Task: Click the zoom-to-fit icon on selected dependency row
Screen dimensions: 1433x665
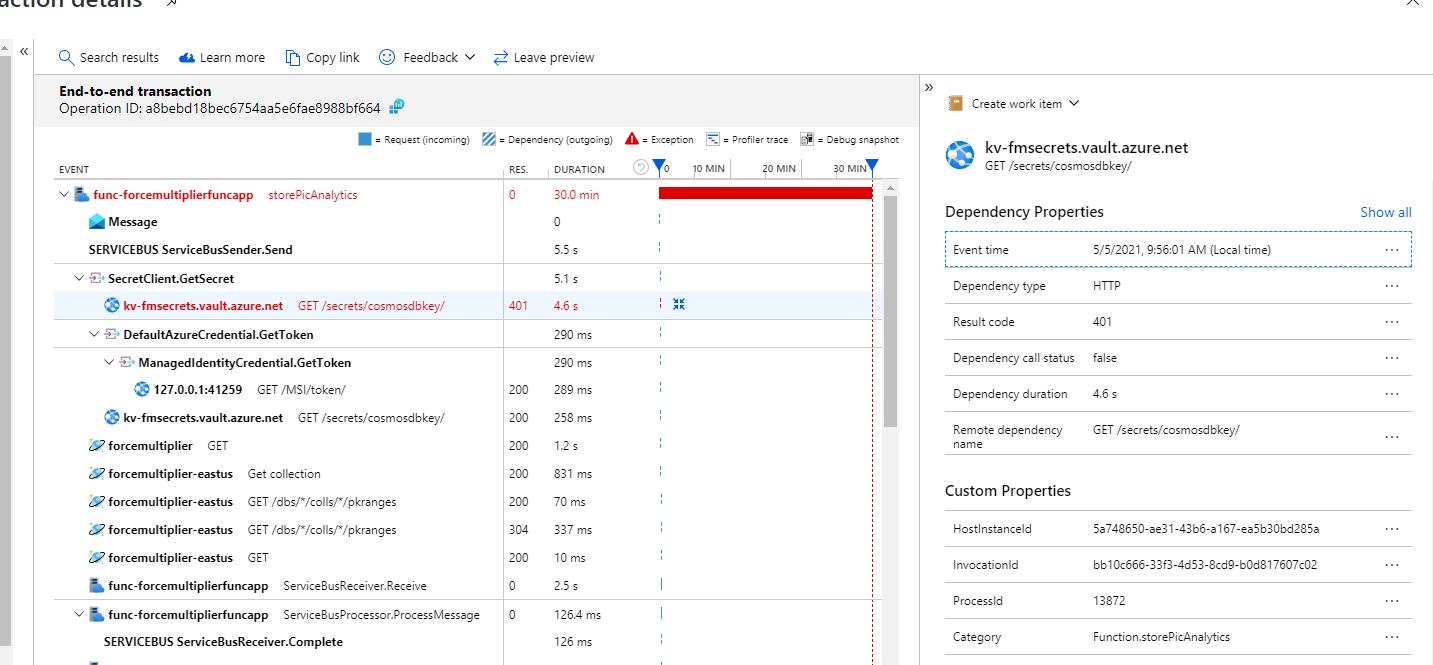Action: pyautogui.click(x=679, y=303)
